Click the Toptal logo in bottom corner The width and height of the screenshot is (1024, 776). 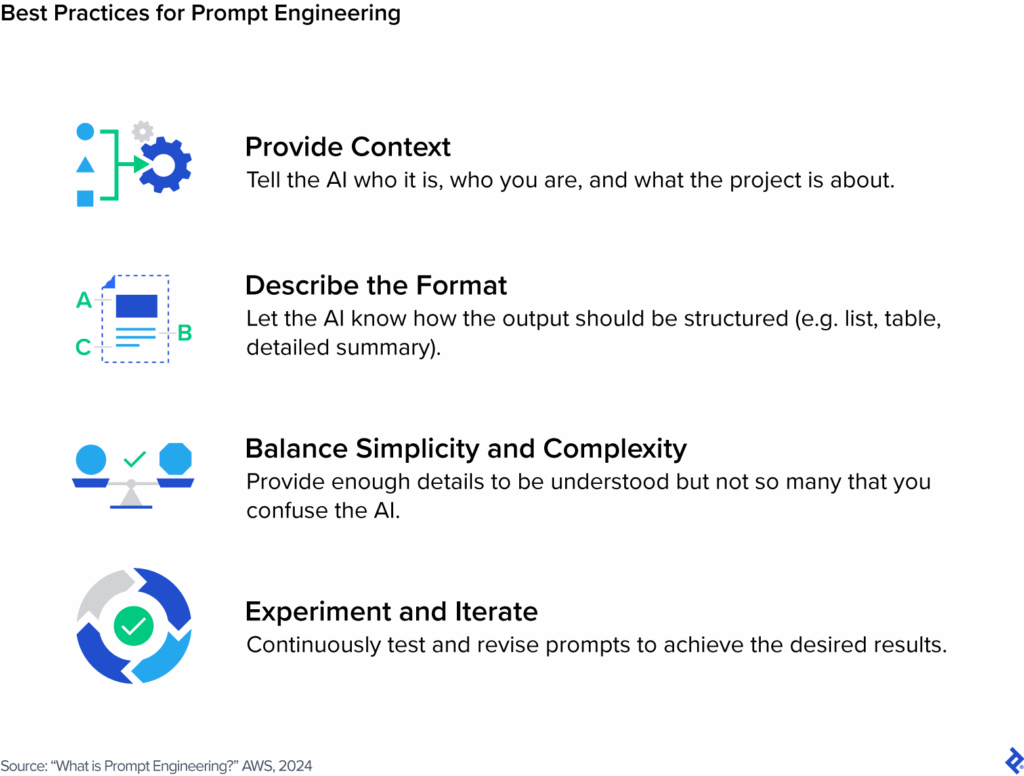tap(1014, 761)
